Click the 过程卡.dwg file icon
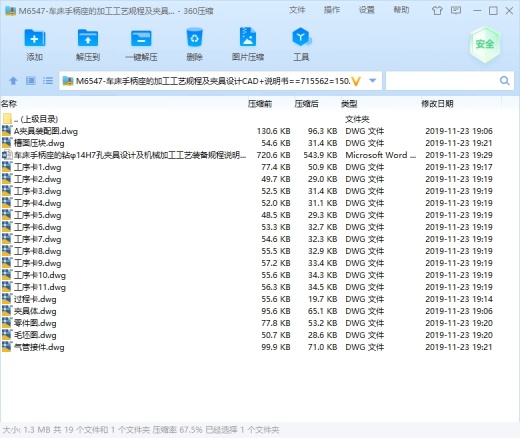This screenshot has height=438, width=520. 7,299
